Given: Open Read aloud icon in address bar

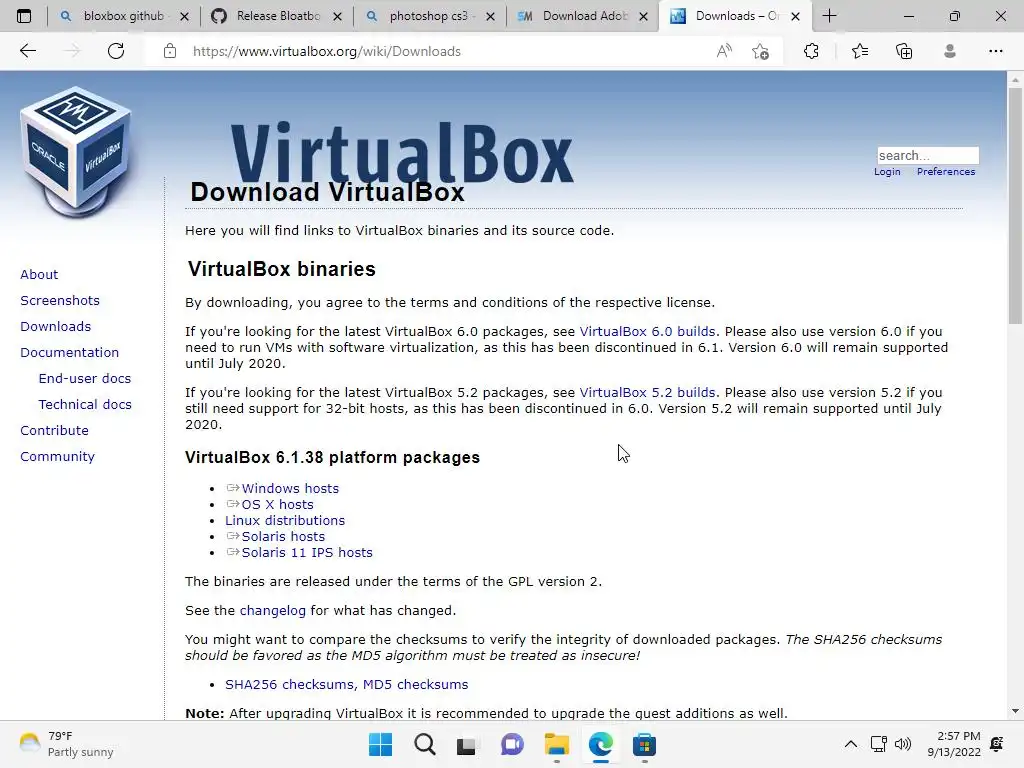Looking at the screenshot, I should [x=724, y=51].
